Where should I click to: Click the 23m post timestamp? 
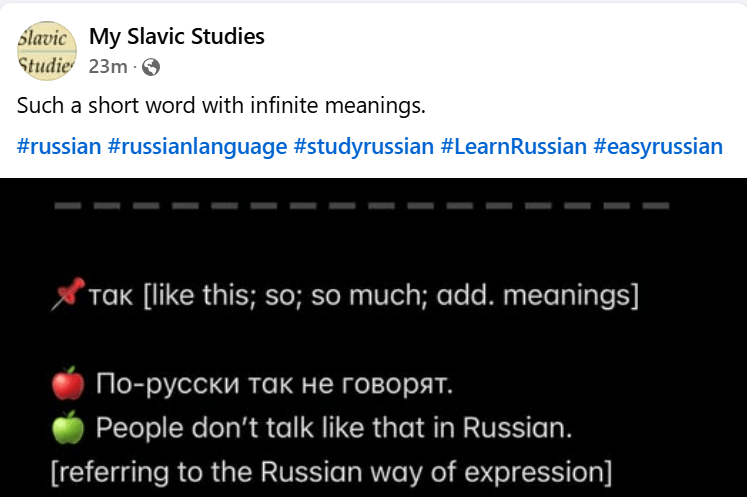107,67
